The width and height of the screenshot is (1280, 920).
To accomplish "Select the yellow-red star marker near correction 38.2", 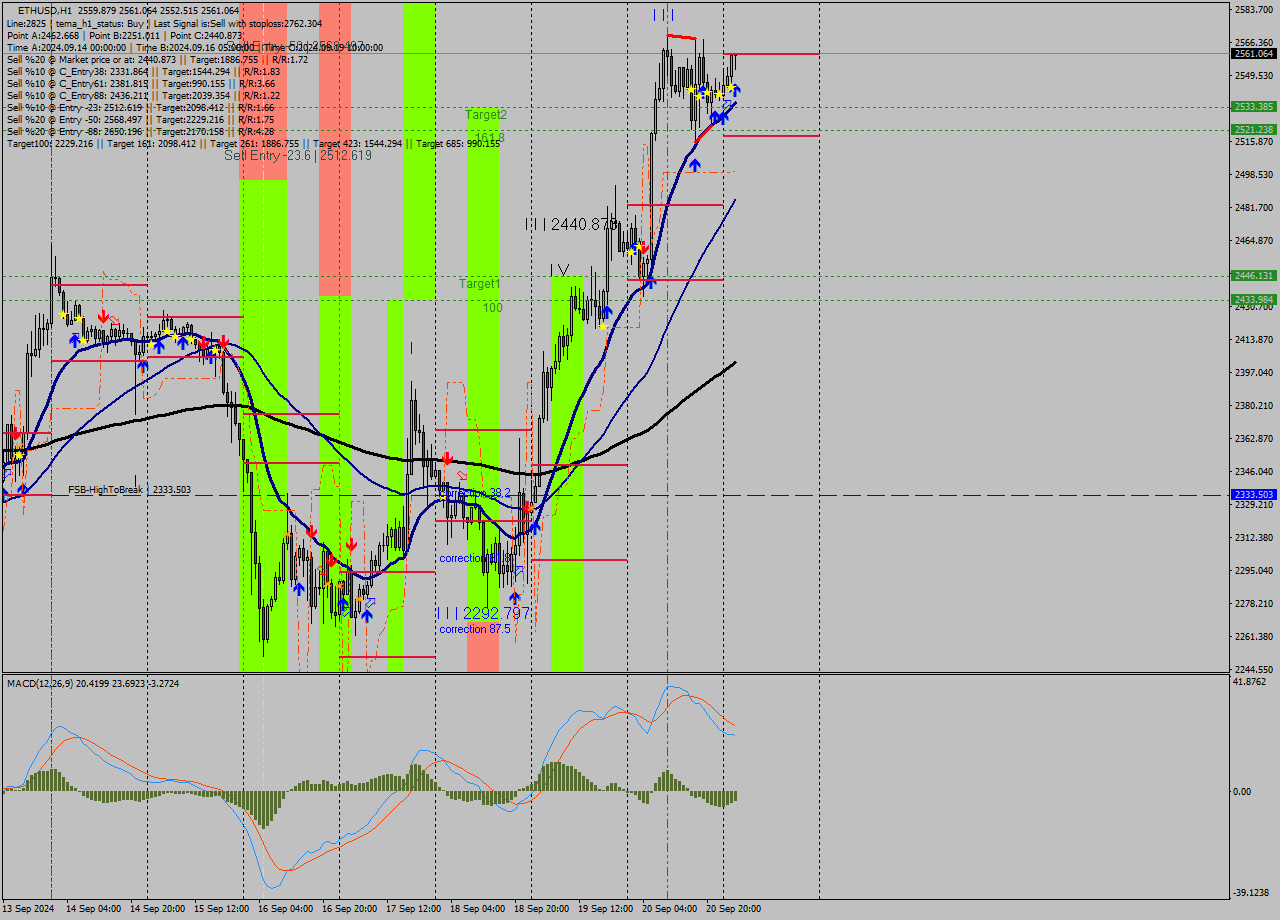I will pos(527,509).
